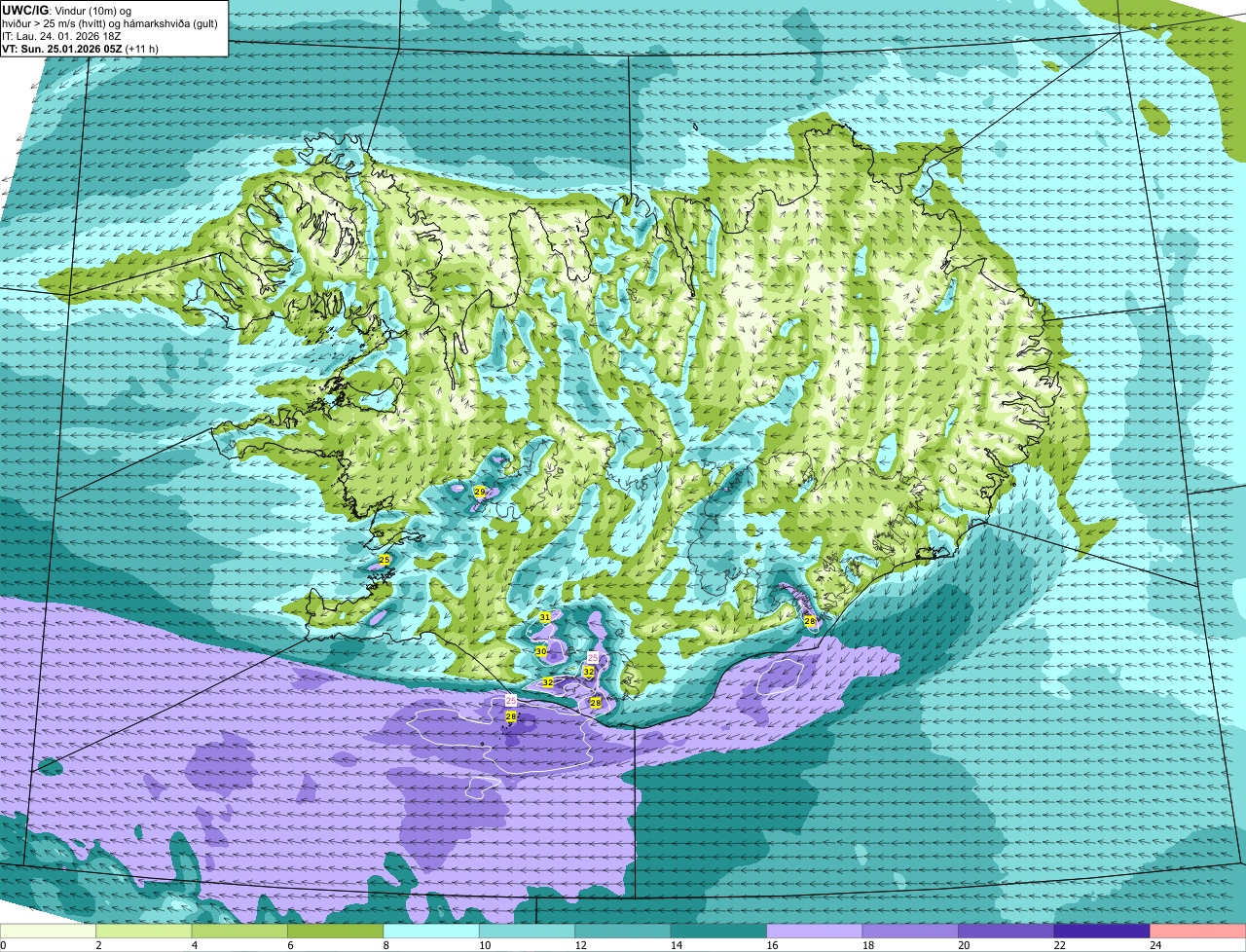The width and height of the screenshot is (1246, 952).
Task: Select the 2–4 m/s pale yellow-green swatch
Action: tap(143, 932)
